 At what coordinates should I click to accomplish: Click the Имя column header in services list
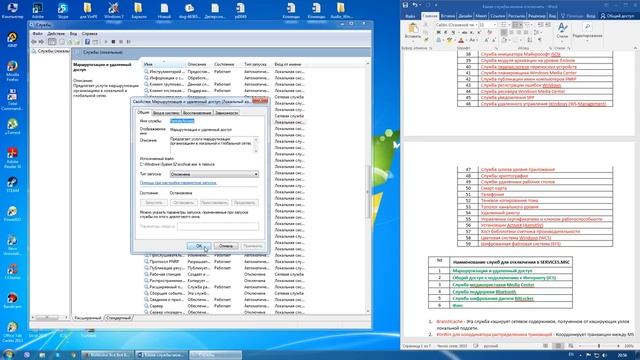[164, 64]
